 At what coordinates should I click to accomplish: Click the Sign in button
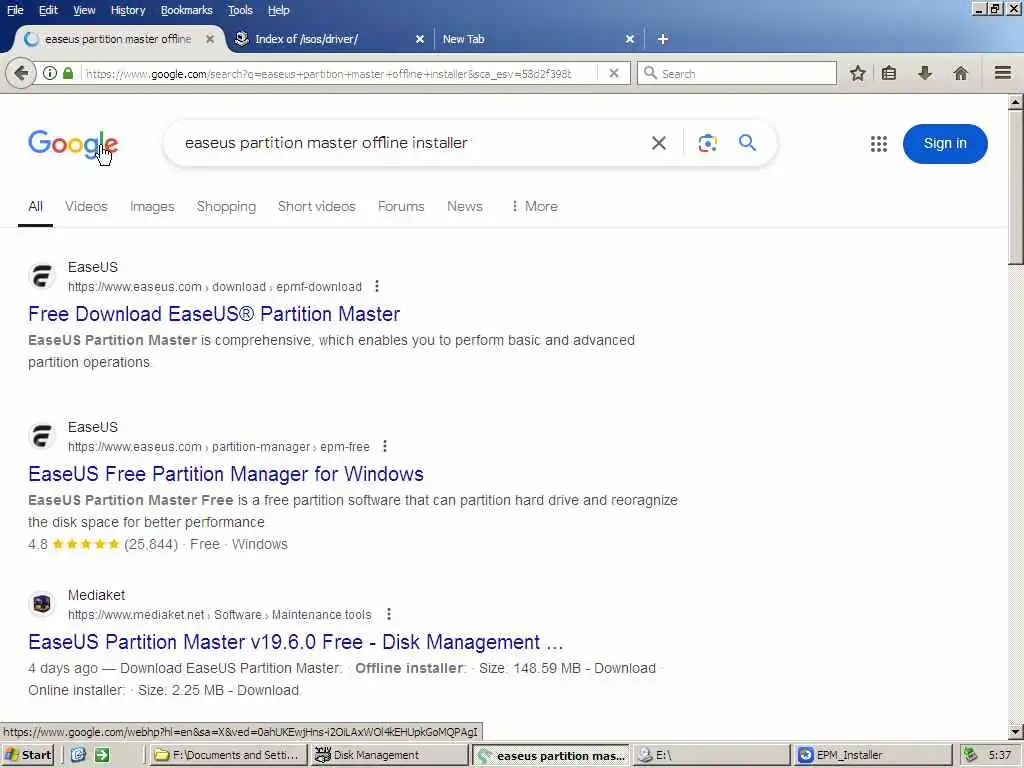(x=945, y=144)
